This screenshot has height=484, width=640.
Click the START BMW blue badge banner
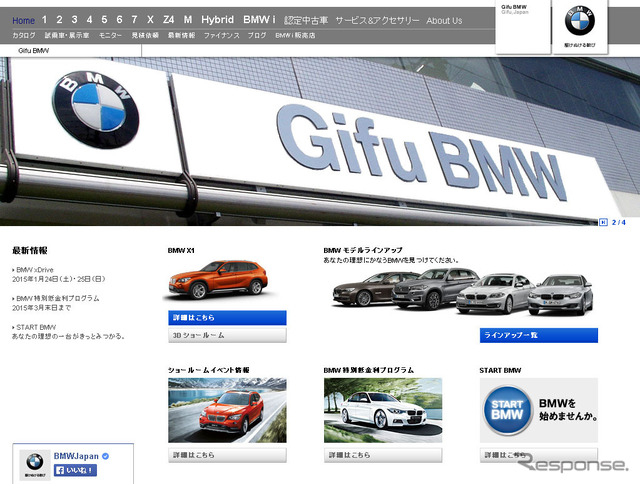tap(539, 410)
